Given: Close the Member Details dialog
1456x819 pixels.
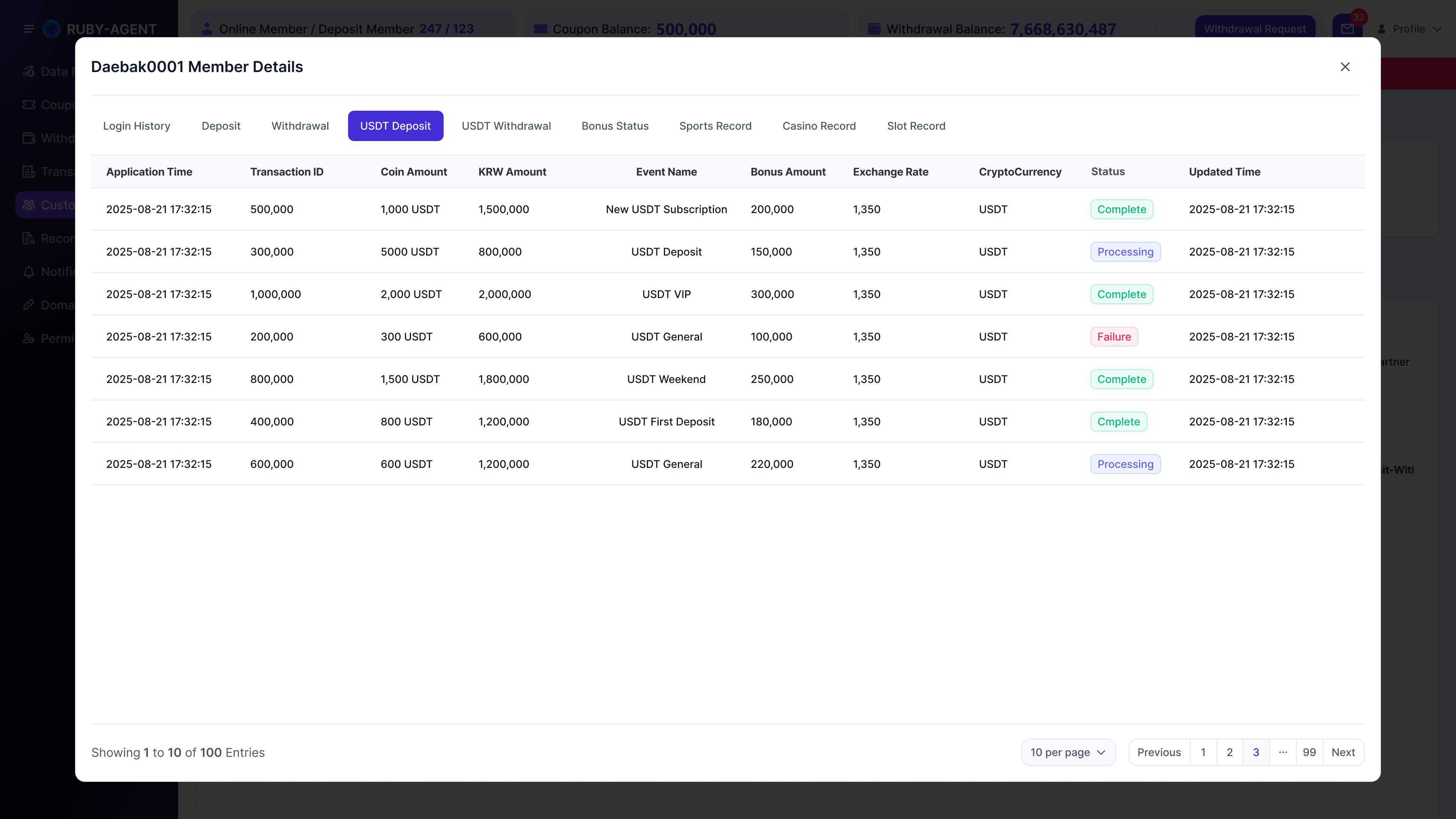Looking at the screenshot, I should click(x=1345, y=67).
